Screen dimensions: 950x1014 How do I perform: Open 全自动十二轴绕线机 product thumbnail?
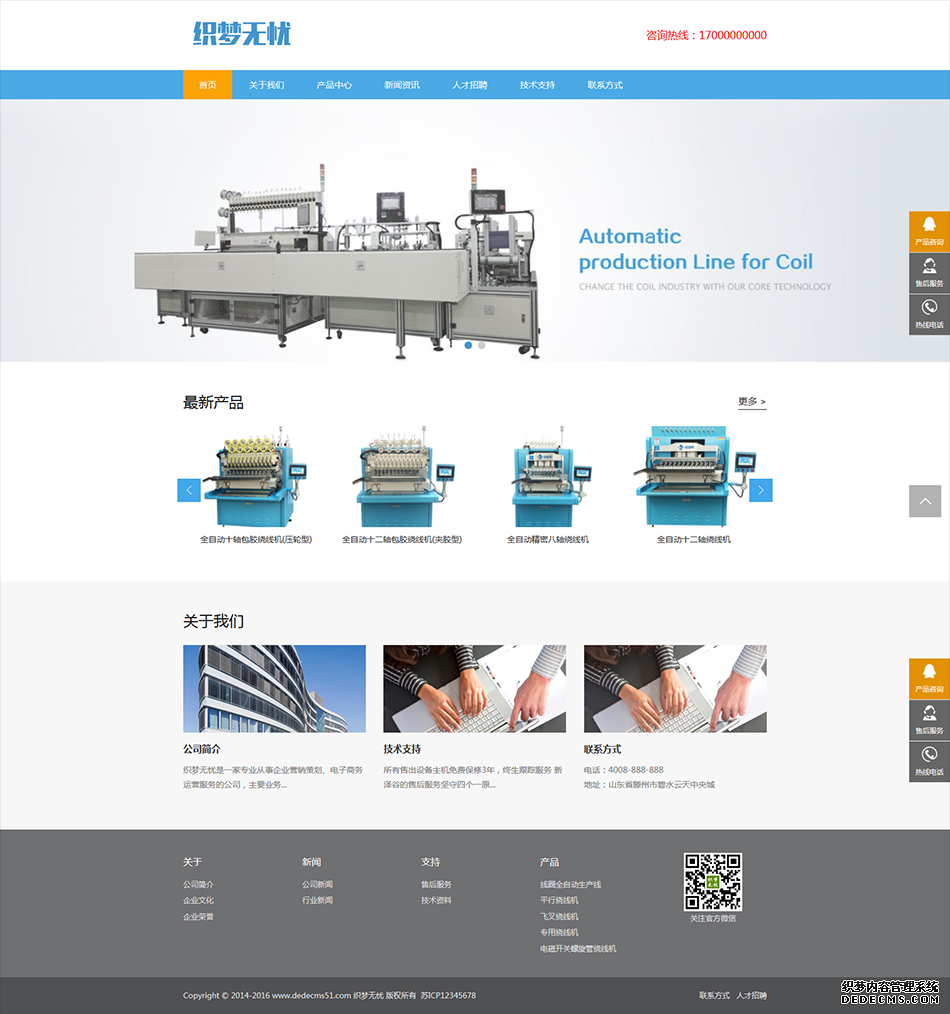click(x=694, y=478)
